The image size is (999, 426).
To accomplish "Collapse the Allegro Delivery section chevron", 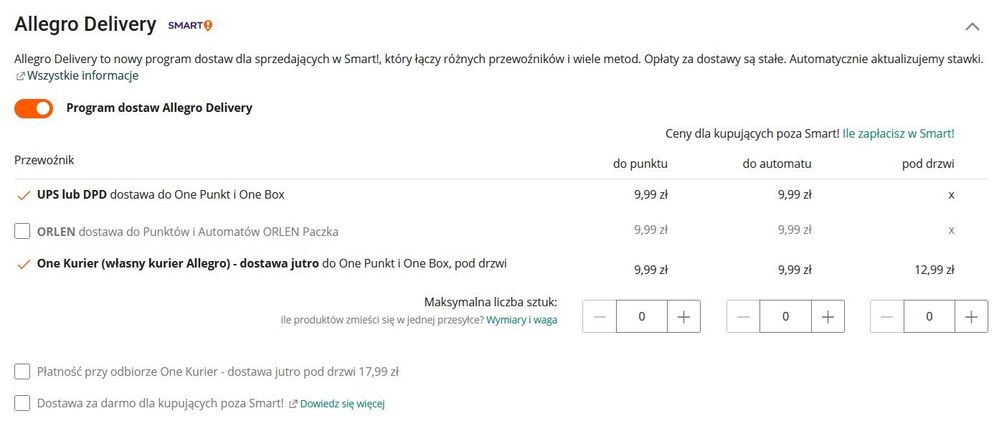I will (972, 26).
